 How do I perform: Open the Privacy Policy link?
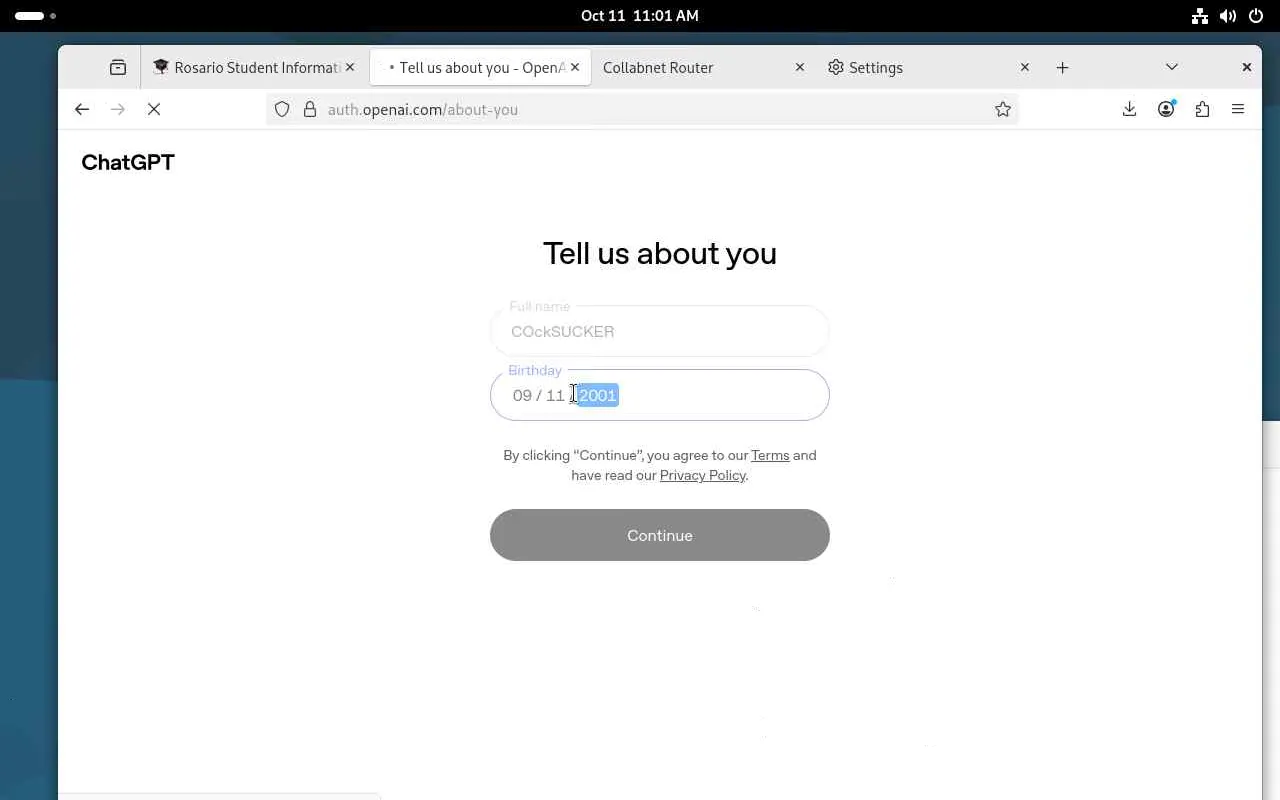pyautogui.click(x=703, y=475)
